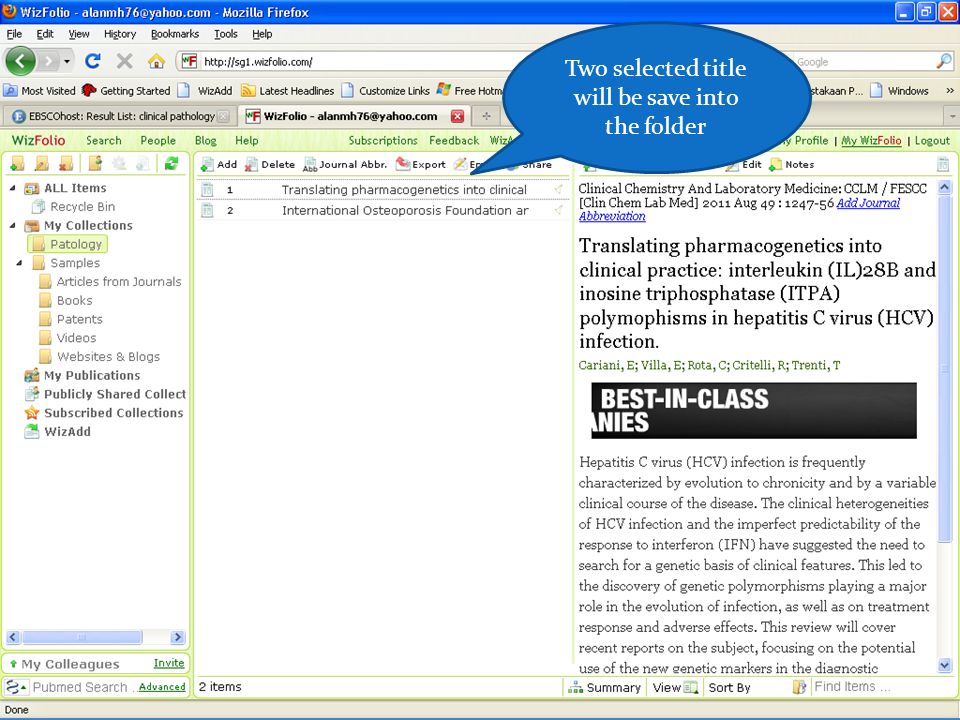Select the Patents folder
The height and width of the screenshot is (720, 960).
coord(71,319)
